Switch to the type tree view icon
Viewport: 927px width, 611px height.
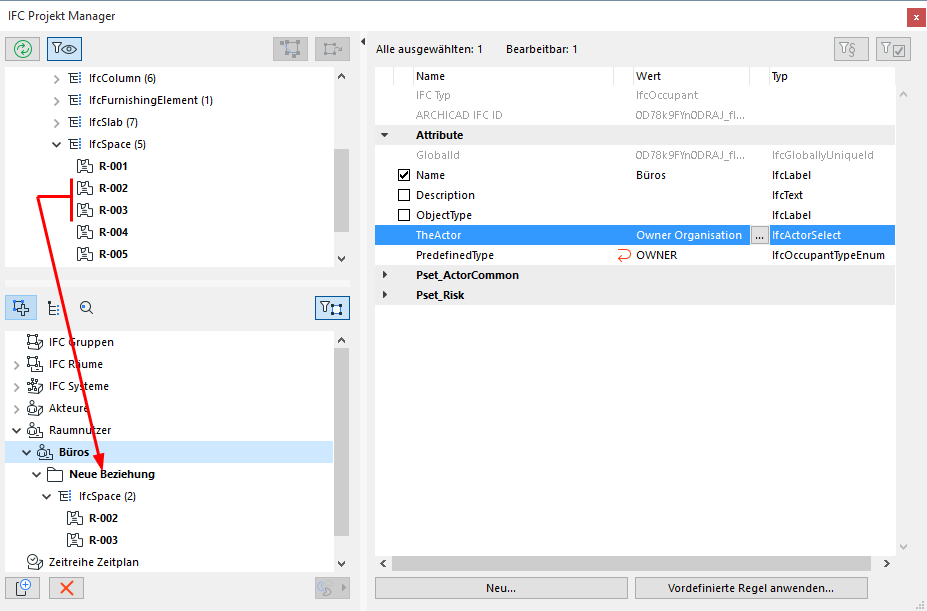(53, 308)
